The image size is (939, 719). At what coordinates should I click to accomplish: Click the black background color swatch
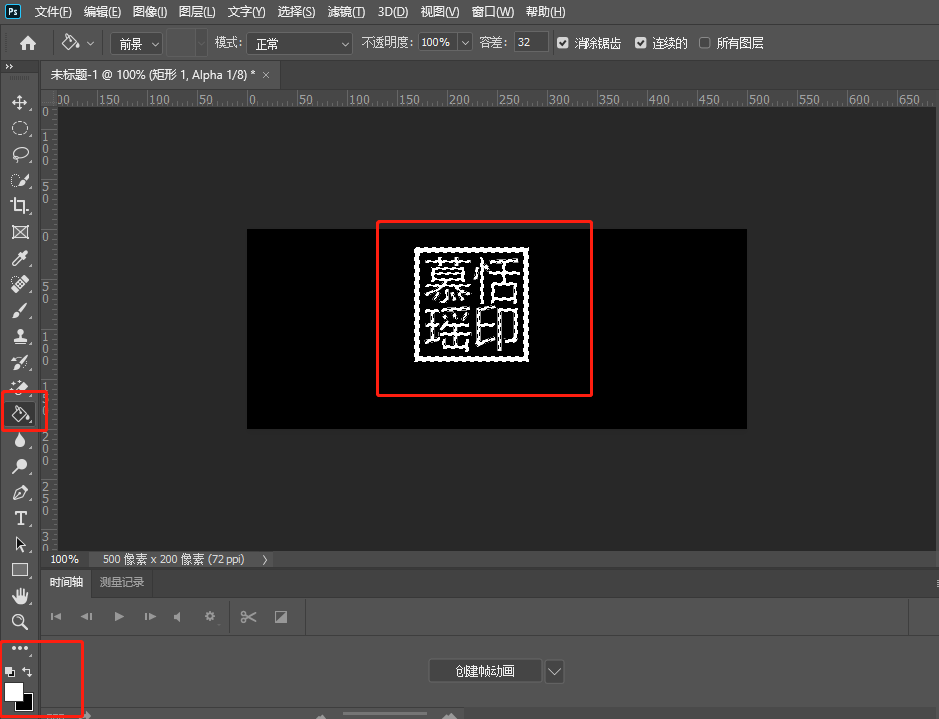(x=28, y=703)
